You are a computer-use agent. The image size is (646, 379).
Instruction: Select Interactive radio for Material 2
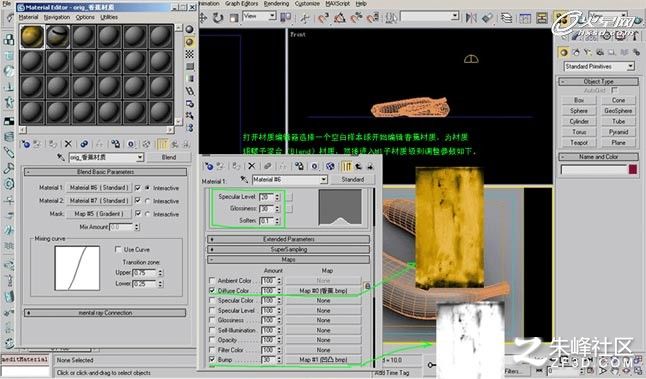click(x=147, y=201)
